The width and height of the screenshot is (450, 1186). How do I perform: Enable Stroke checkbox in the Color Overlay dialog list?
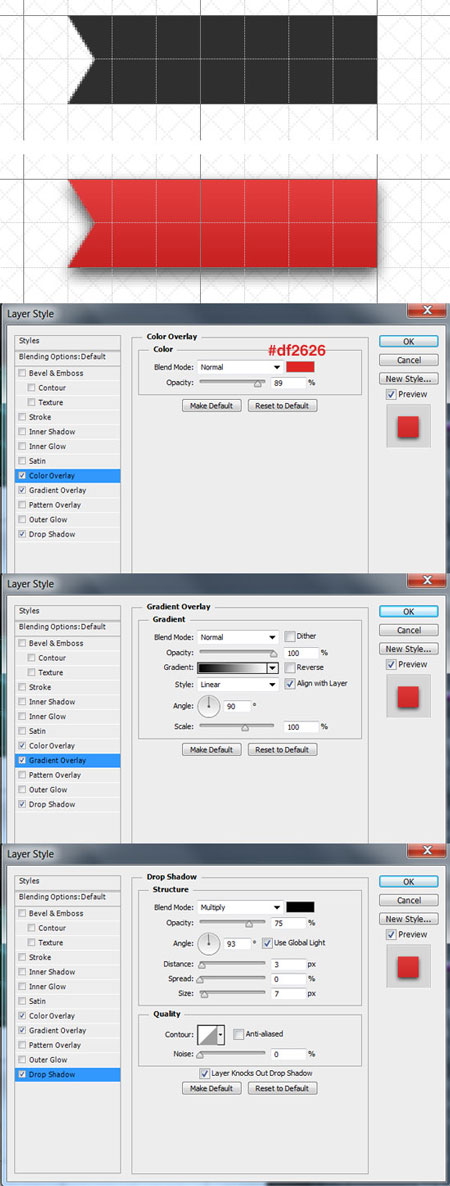pos(23,417)
